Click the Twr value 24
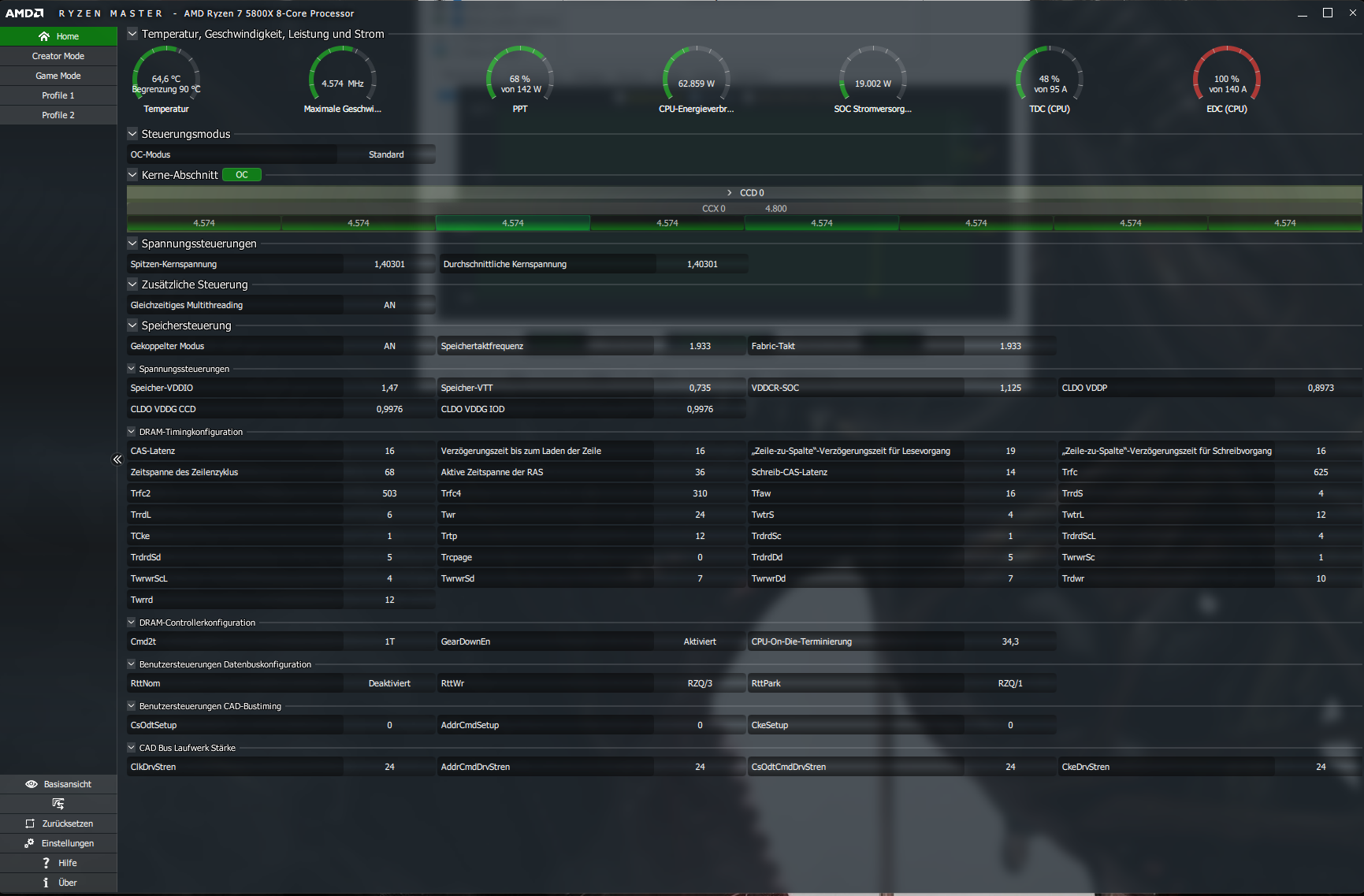The height and width of the screenshot is (896, 1364). pos(700,515)
